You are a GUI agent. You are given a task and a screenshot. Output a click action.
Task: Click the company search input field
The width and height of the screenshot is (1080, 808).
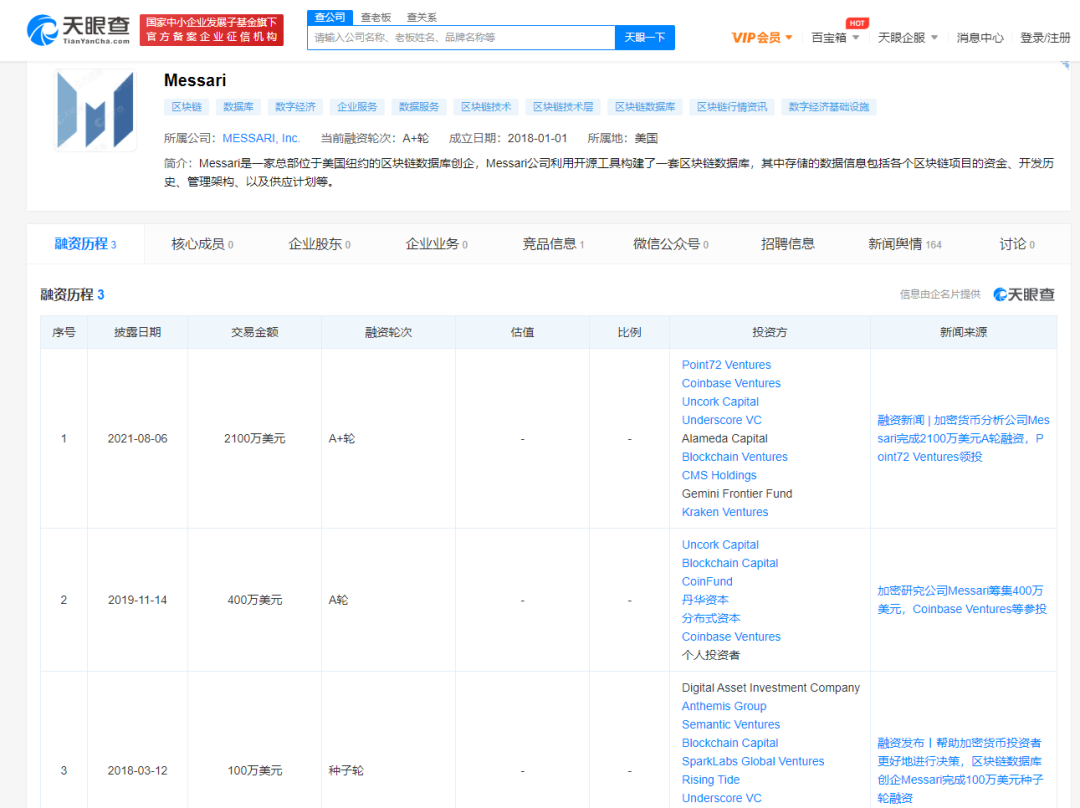(x=461, y=37)
